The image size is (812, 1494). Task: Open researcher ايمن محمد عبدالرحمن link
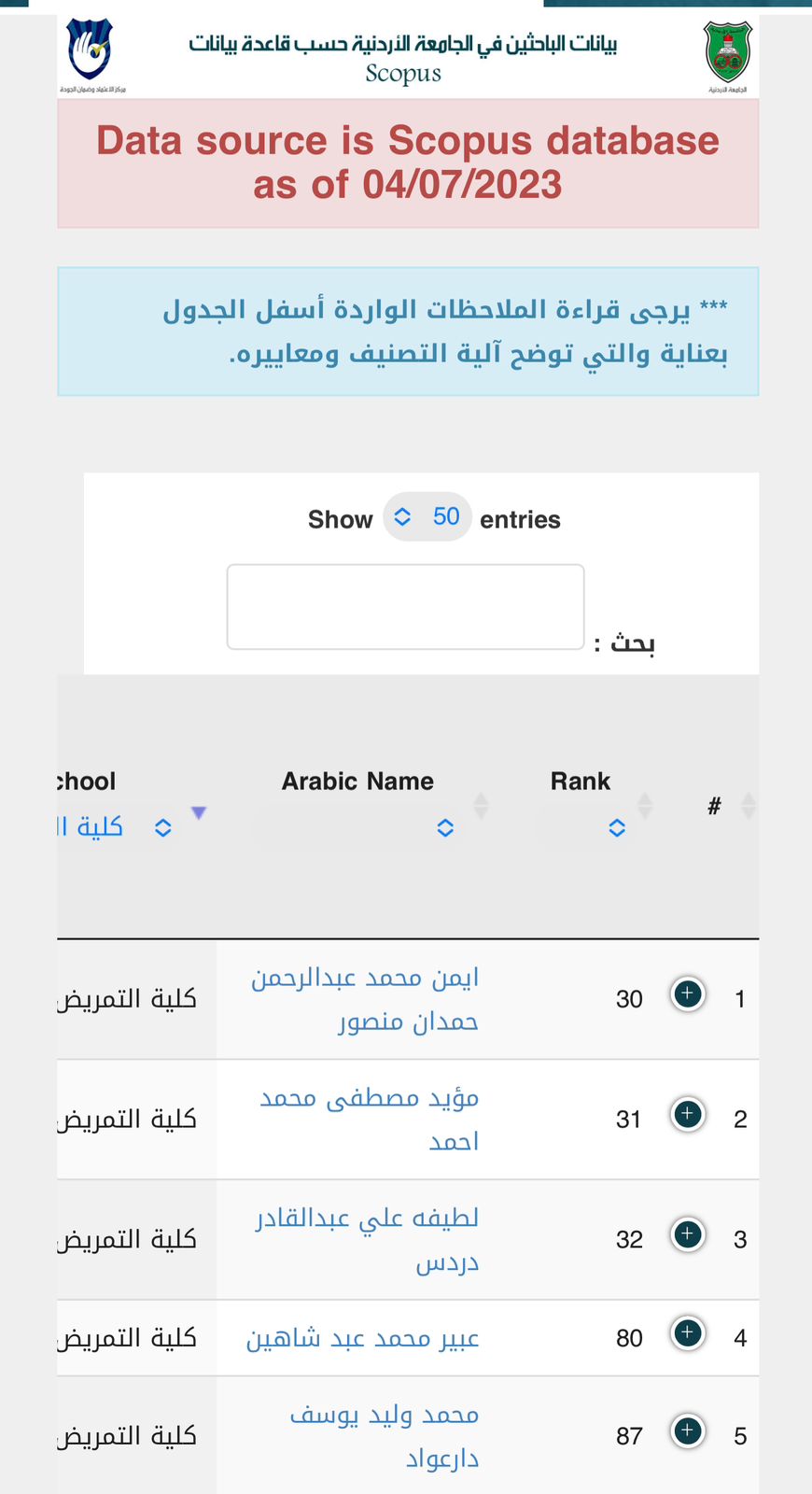tap(365, 999)
